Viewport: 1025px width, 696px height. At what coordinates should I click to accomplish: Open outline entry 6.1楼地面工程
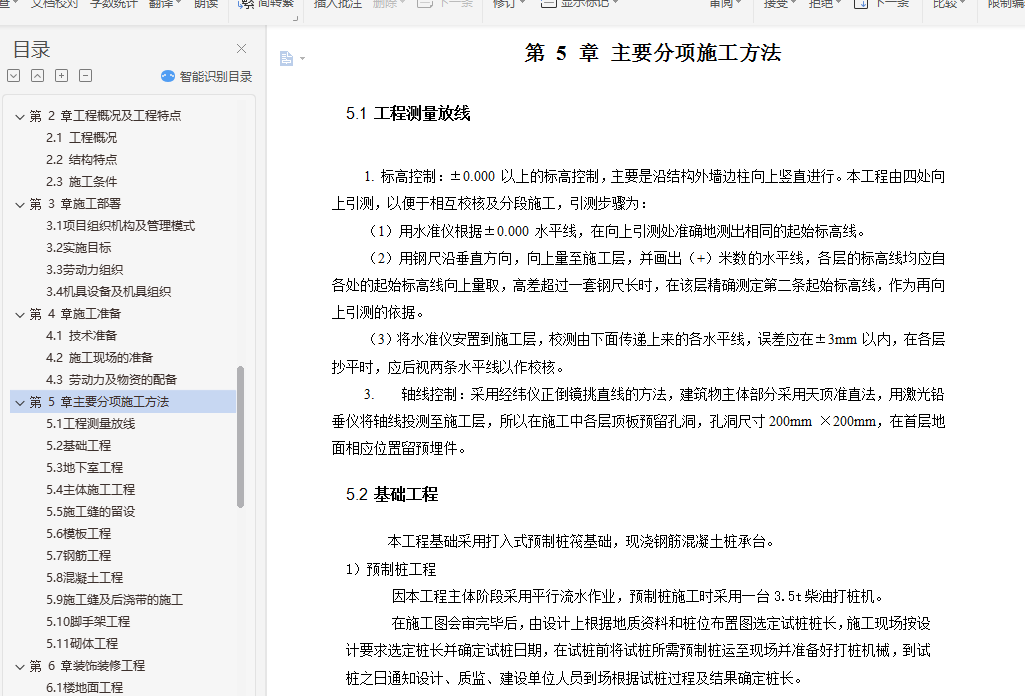[84, 688]
